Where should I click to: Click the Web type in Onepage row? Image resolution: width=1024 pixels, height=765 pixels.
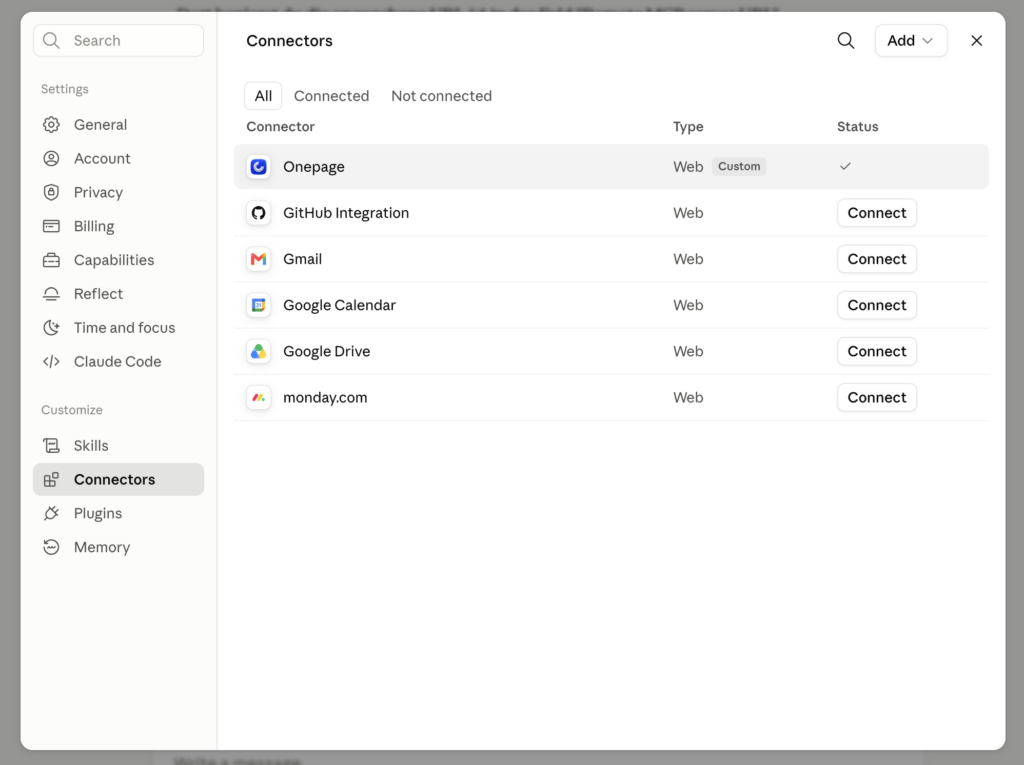688,167
